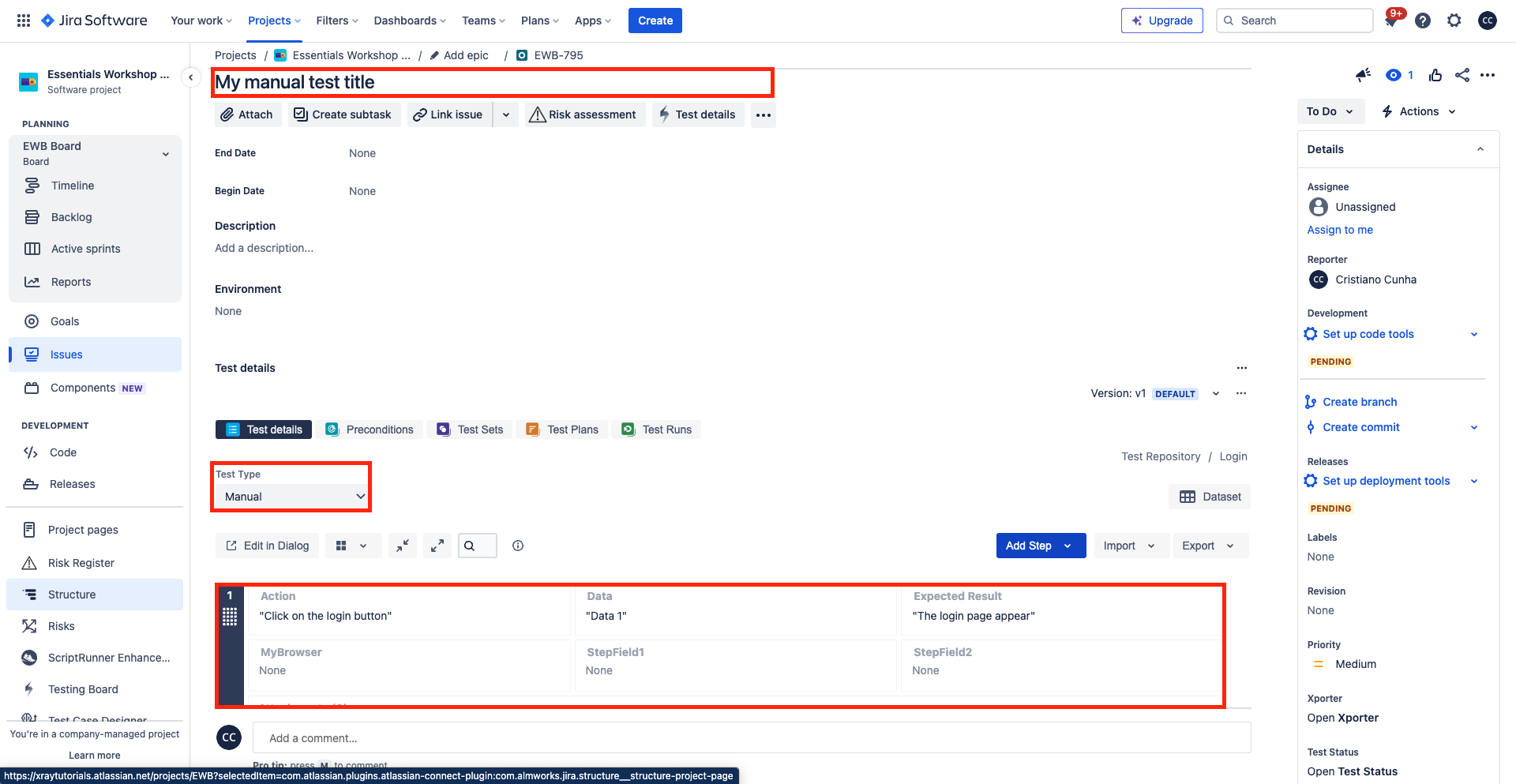Open the Teams menu
Viewport: 1516px width, 784px height.
(483, 21)
